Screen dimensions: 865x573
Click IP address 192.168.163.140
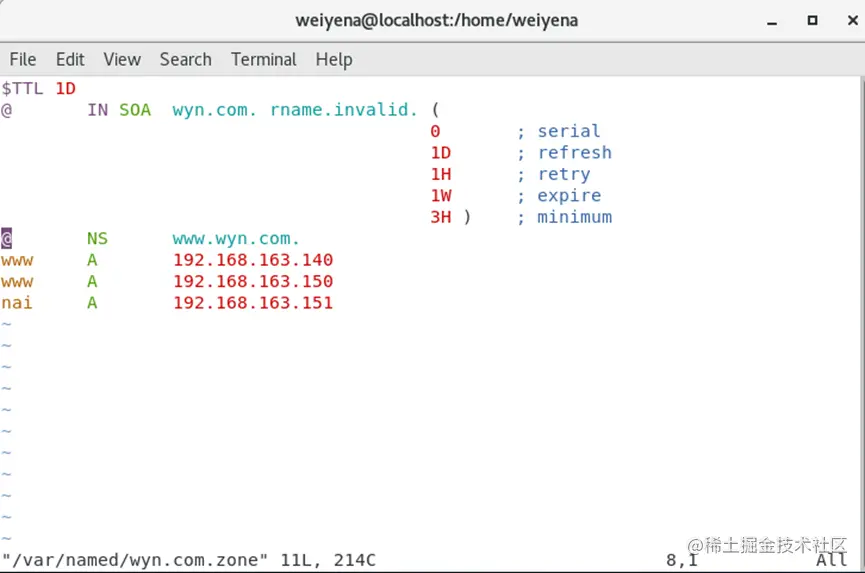(253, 260)
